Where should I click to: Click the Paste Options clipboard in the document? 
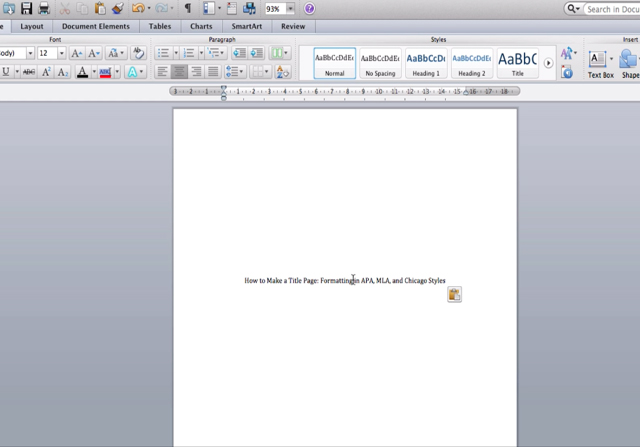coord(454,294)
